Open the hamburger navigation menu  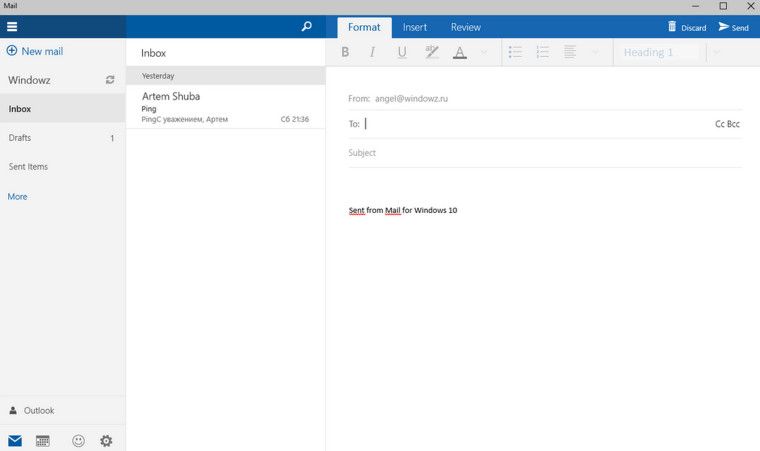[12, 27]
